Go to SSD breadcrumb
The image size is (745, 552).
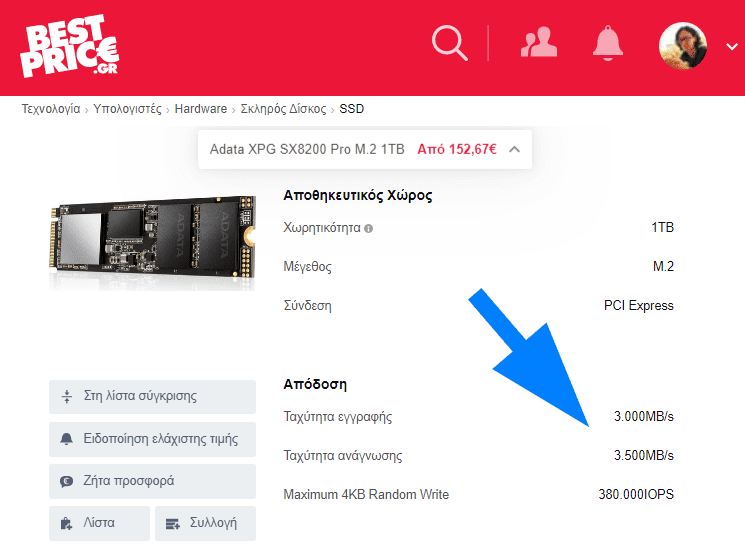352,109
